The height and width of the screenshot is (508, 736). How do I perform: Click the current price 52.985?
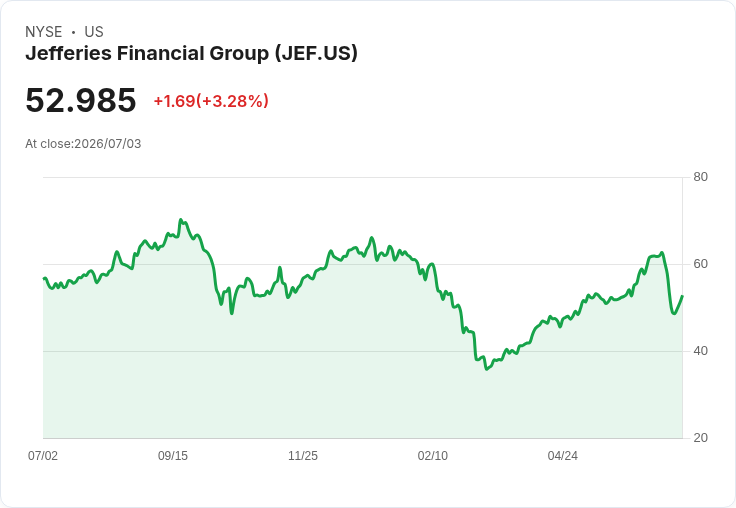point(81,100)
